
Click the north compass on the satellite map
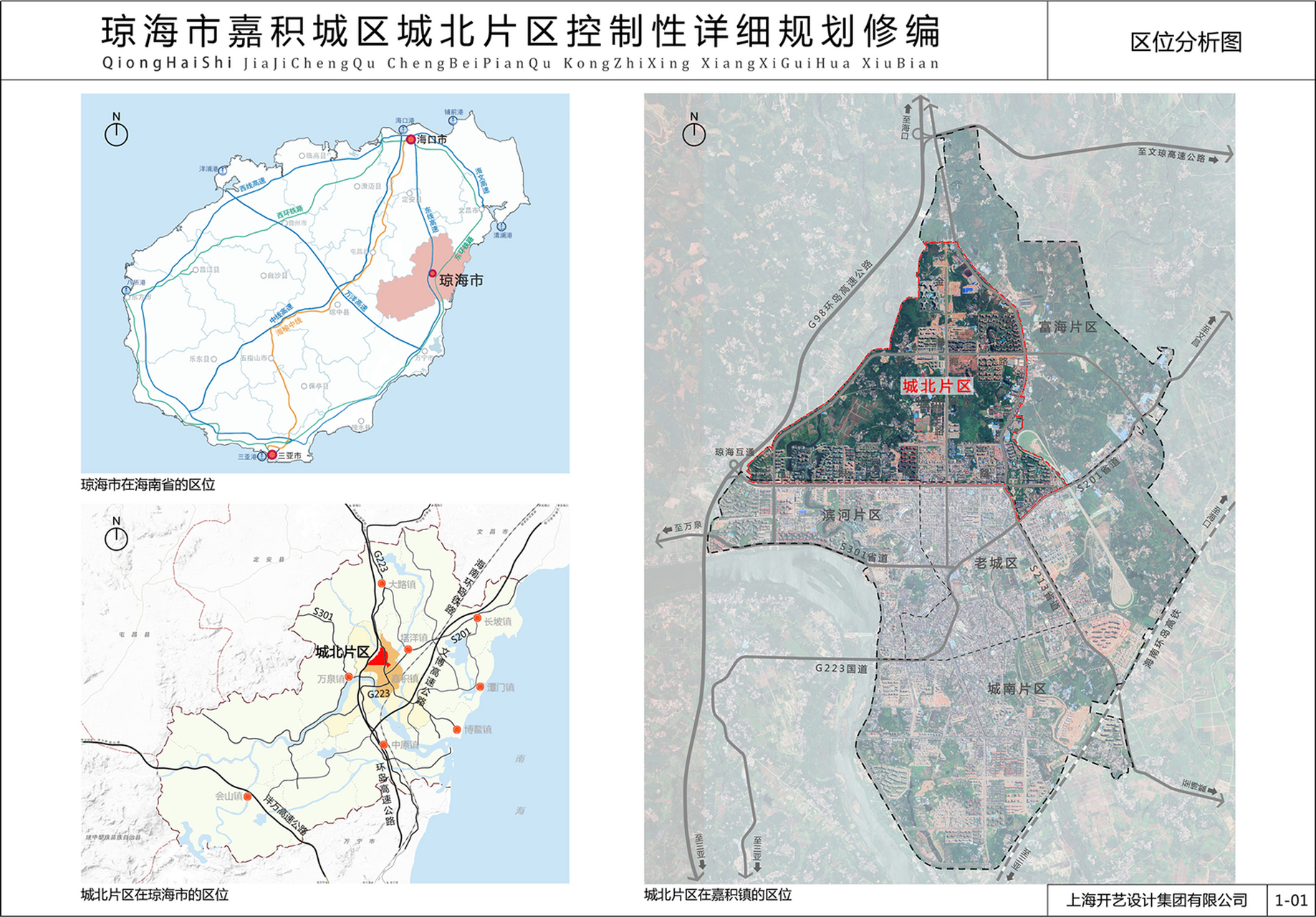(x=693, y=130)
